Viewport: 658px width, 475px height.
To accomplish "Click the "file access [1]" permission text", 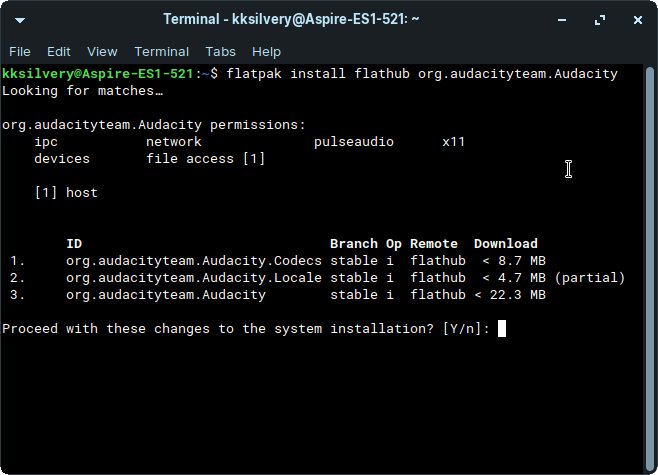I will [x=205, y=159].
